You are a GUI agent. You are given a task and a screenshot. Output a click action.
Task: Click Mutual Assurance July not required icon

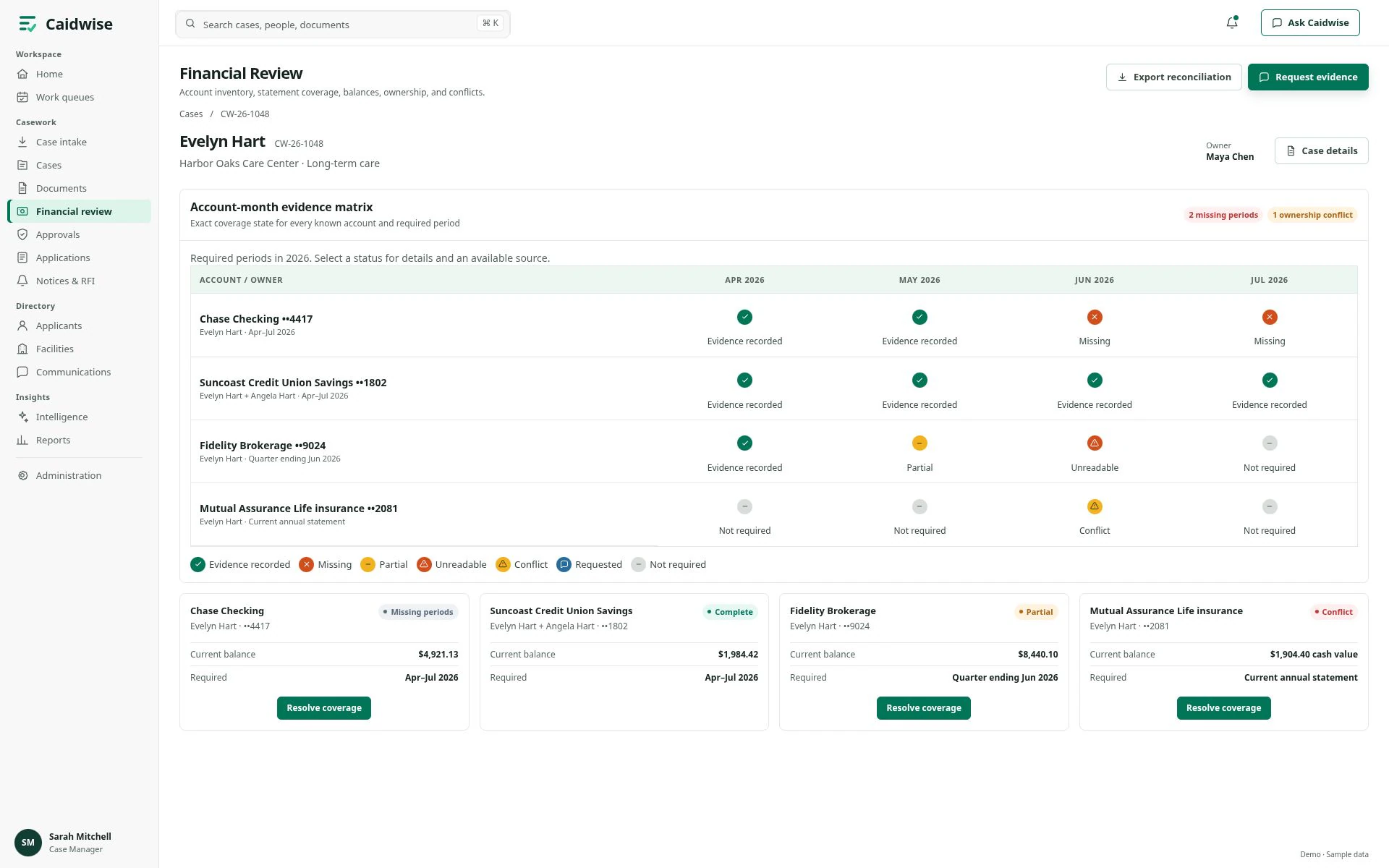1270,506
